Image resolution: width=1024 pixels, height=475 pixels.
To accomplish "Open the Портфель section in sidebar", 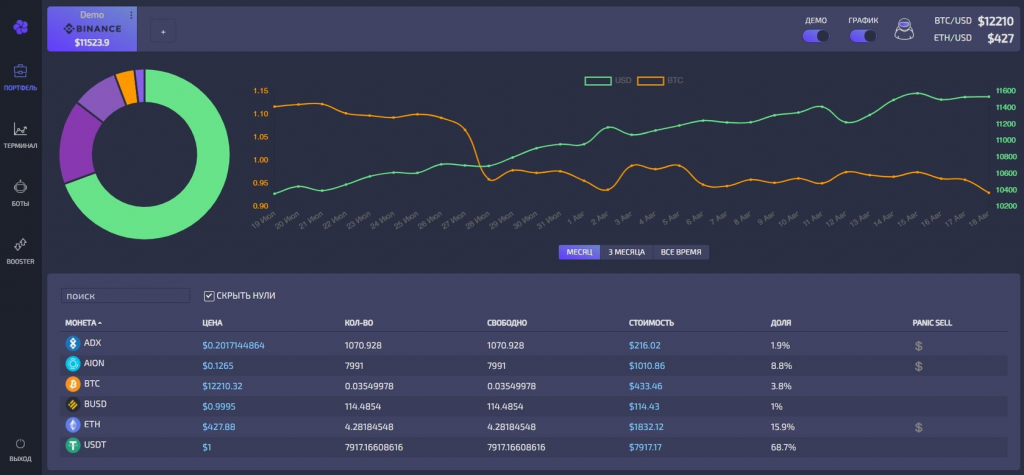I will [20, 76].
